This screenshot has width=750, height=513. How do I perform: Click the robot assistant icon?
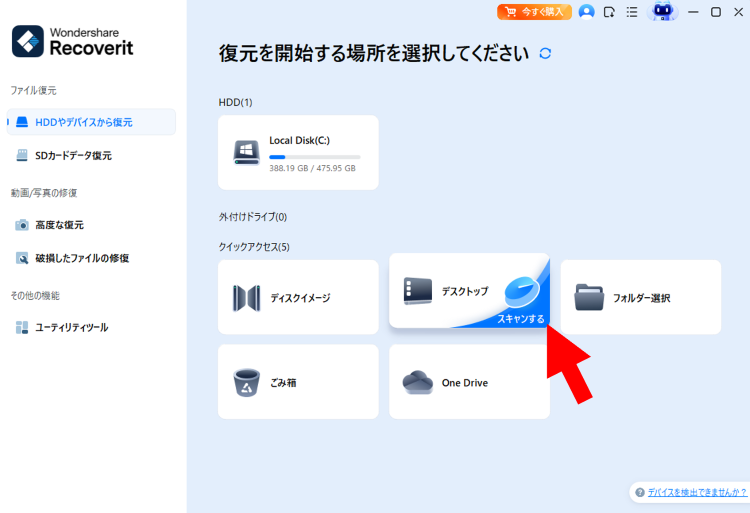pos(662,11)
